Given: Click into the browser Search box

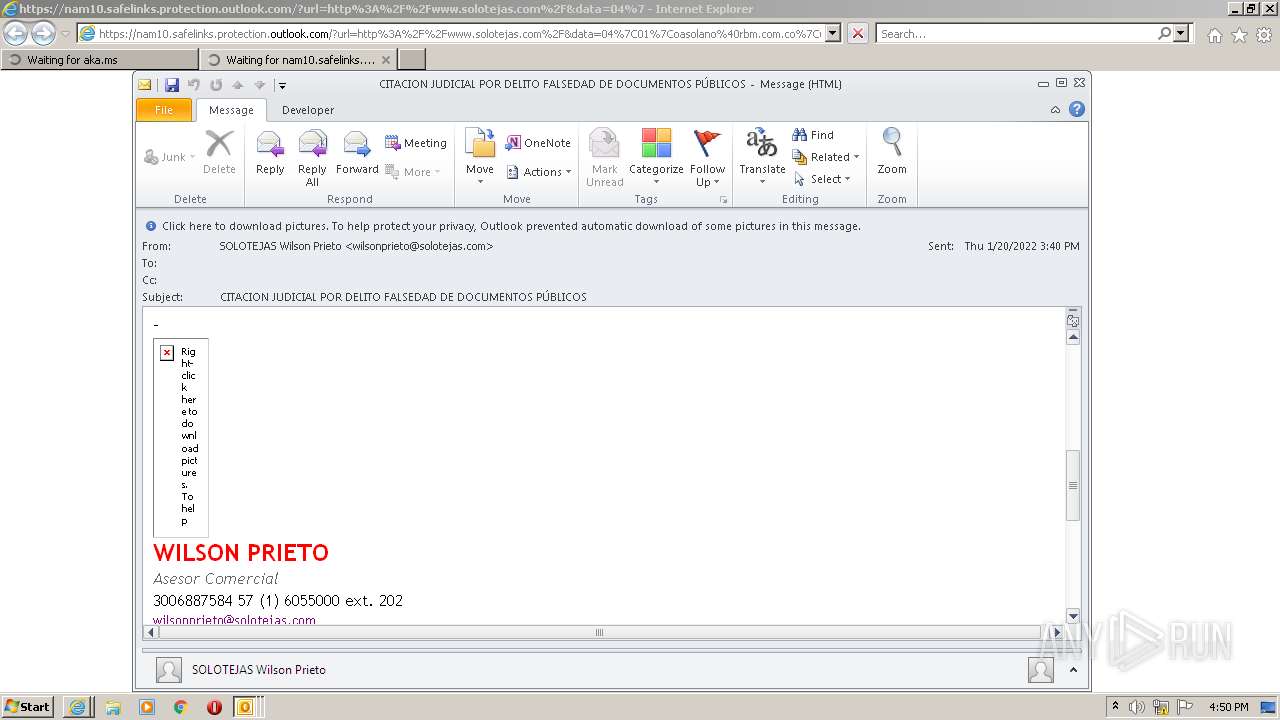Looking at the screenshot, I should pos(1015,33).
